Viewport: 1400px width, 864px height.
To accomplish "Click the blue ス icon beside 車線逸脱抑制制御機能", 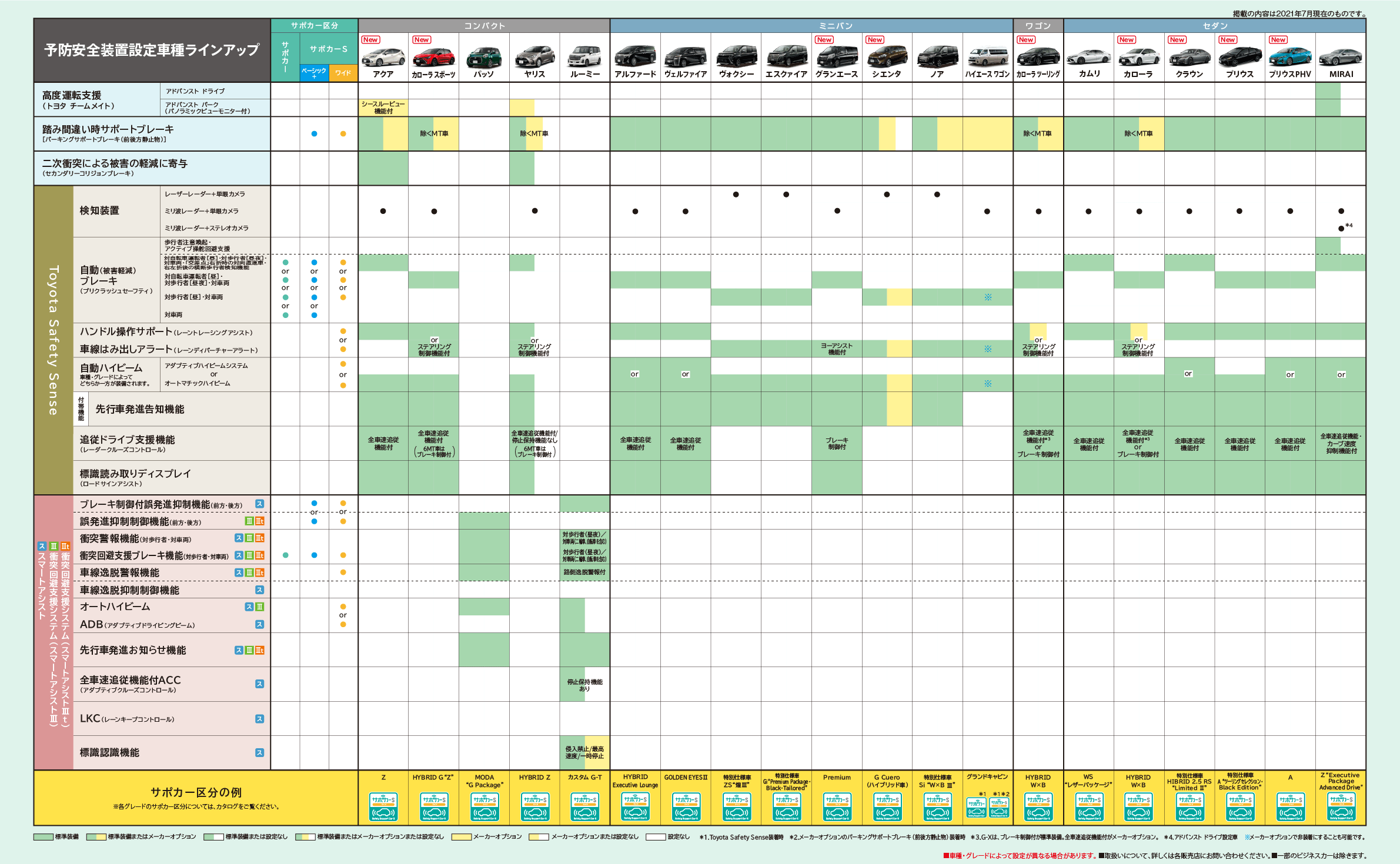I will [x=259, y=590].
